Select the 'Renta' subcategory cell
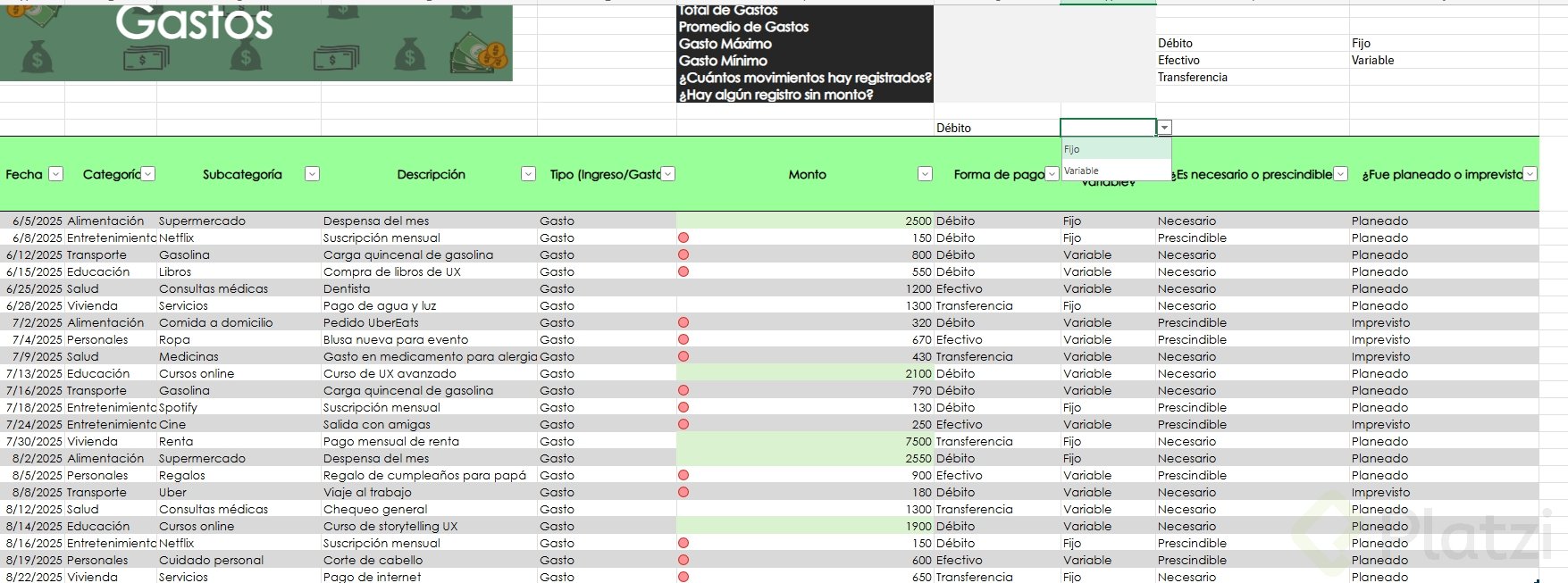The height and width of the screenshot is (583, 1568). 239,441
